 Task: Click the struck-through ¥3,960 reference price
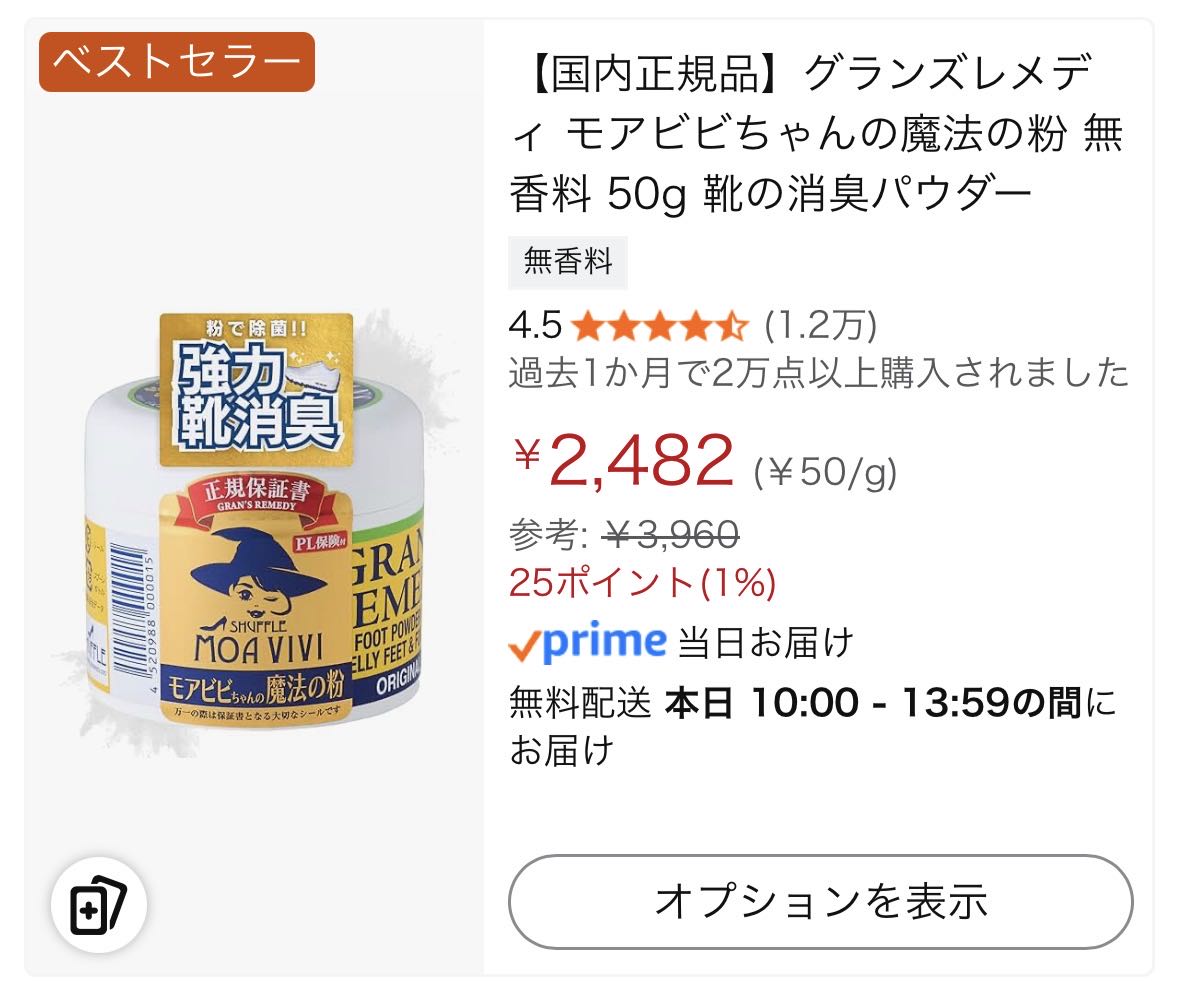tap(670, 535)
